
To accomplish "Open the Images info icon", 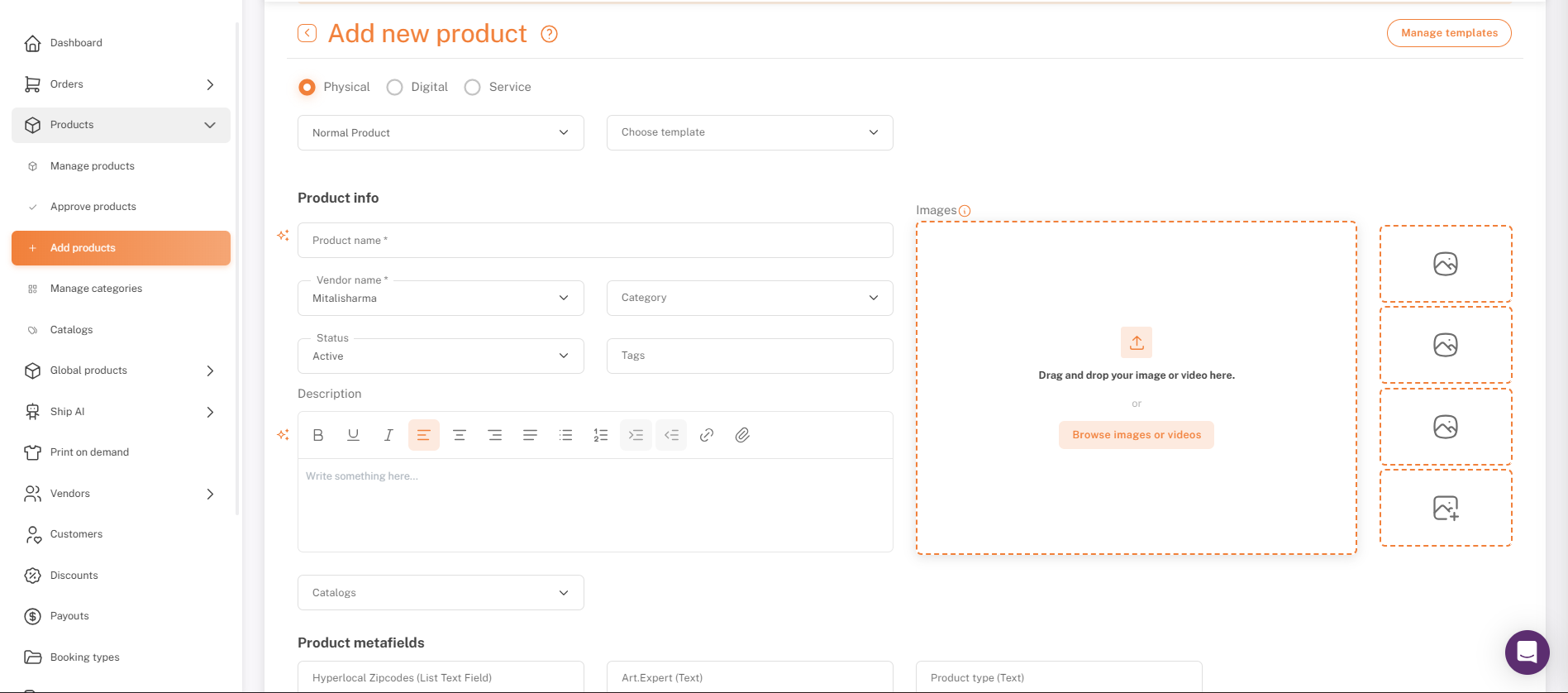I will pos(965,211).
